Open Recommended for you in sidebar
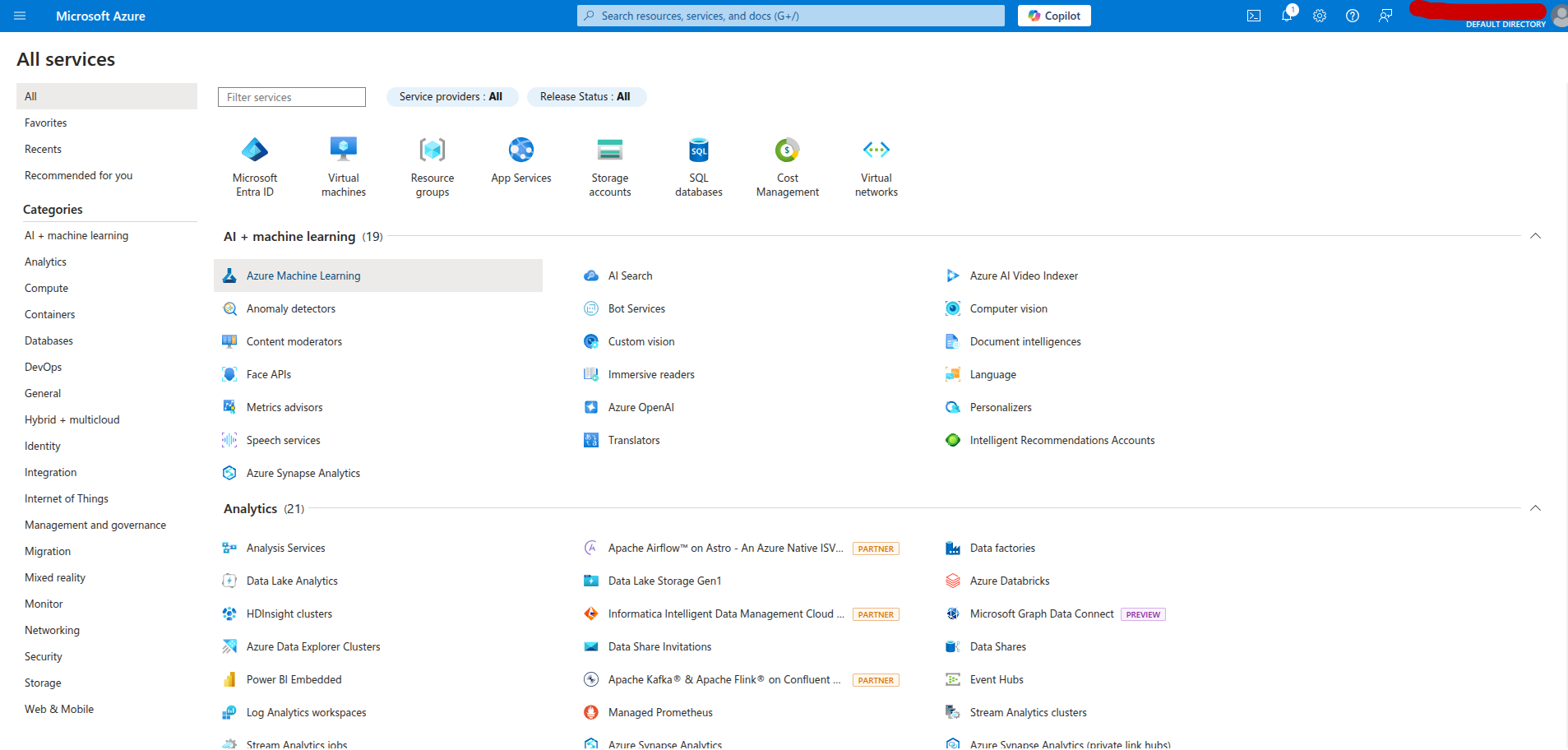Screen dimensions: 1568x750 (79, 175)
